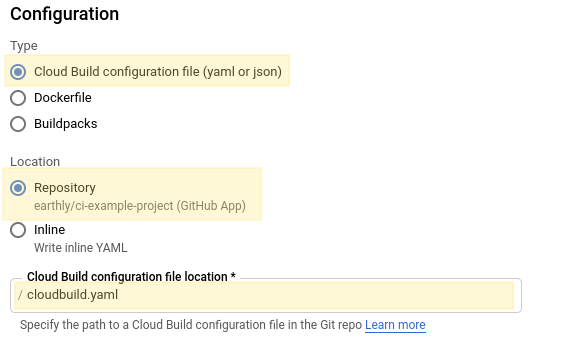
Task: Open the Learn more link
Action: click(x=395, y=325)
